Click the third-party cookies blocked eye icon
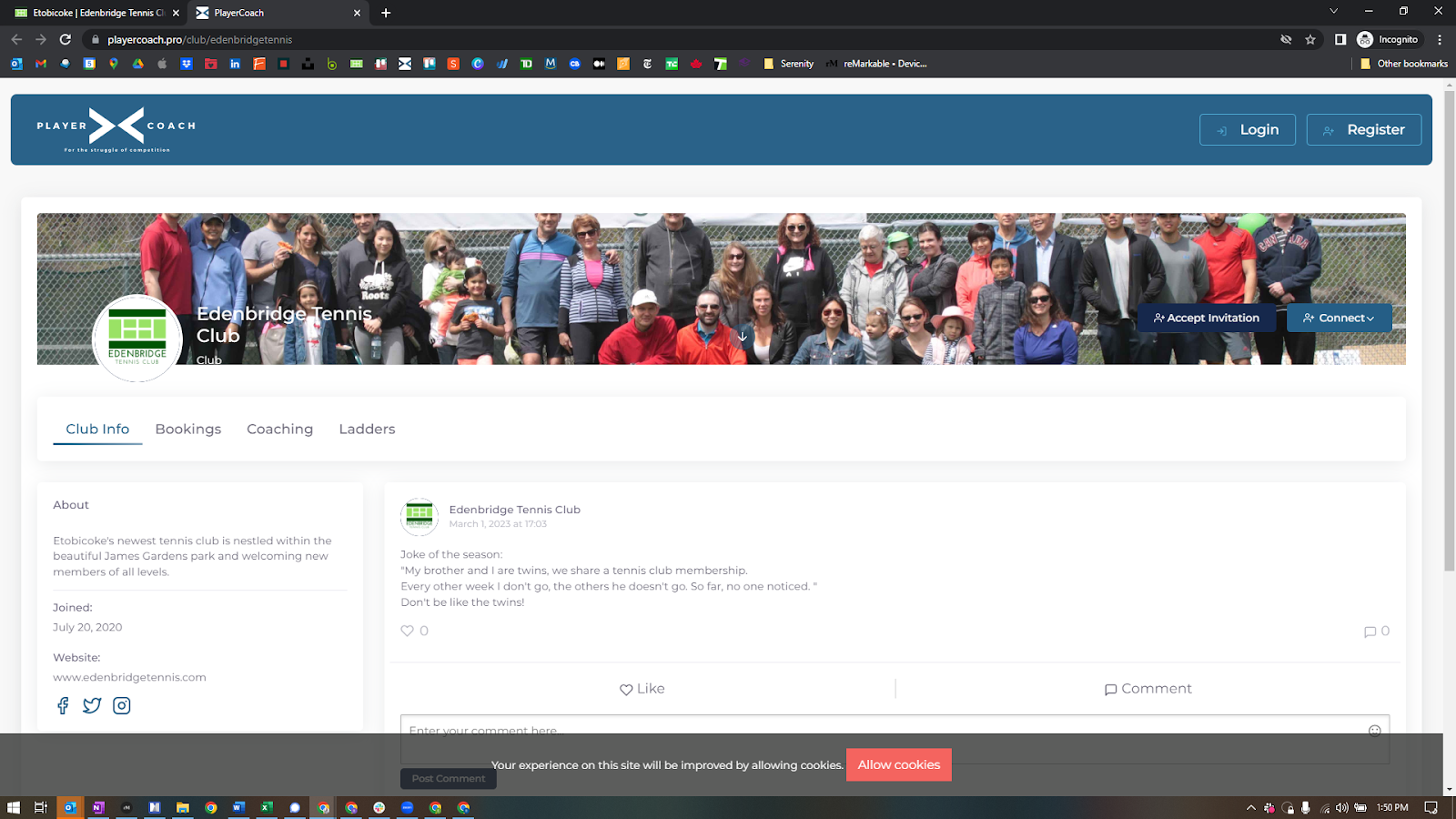The image size is (1456, 819). point(1286,39)
